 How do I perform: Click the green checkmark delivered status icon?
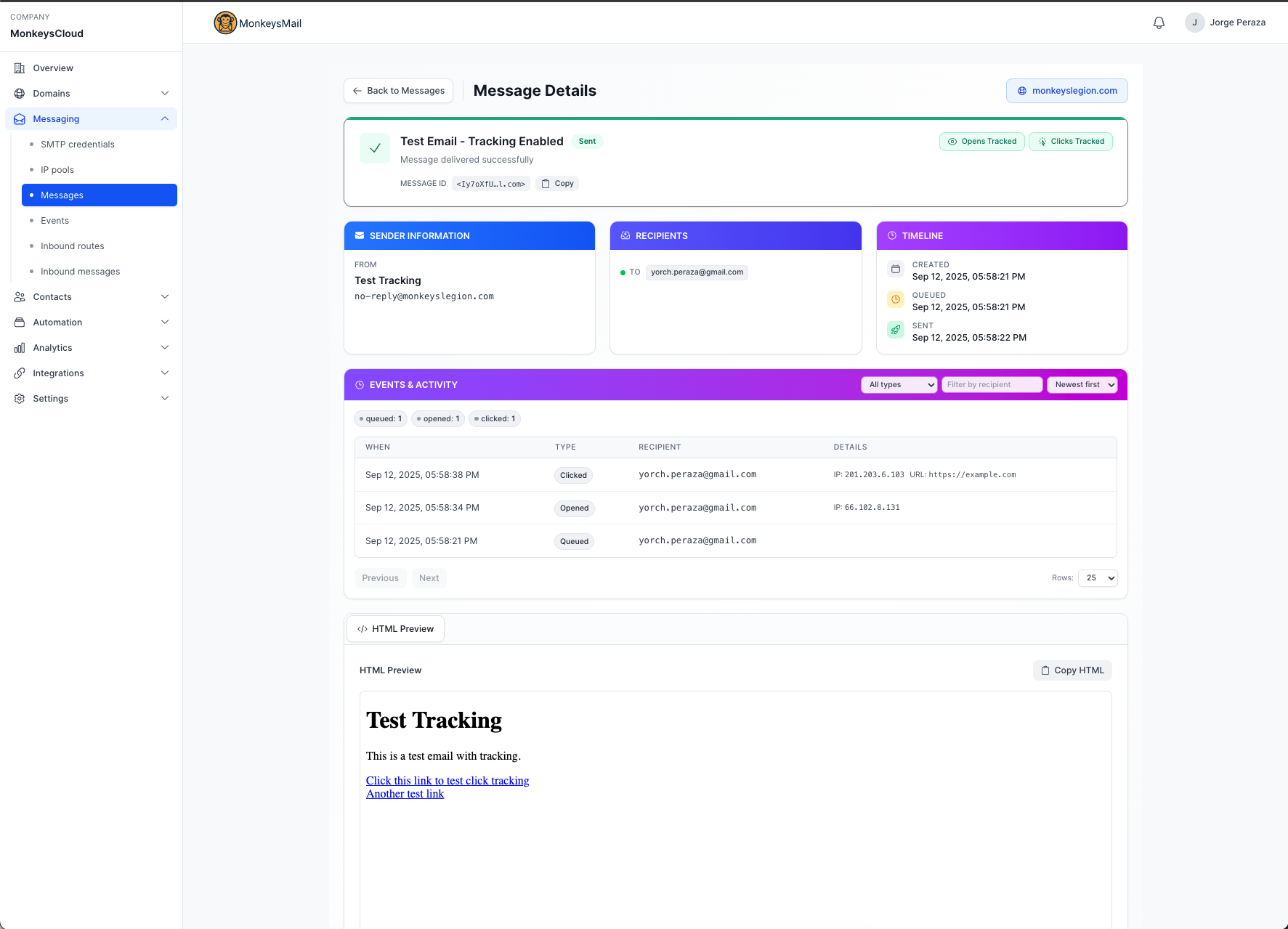[375, 148]
